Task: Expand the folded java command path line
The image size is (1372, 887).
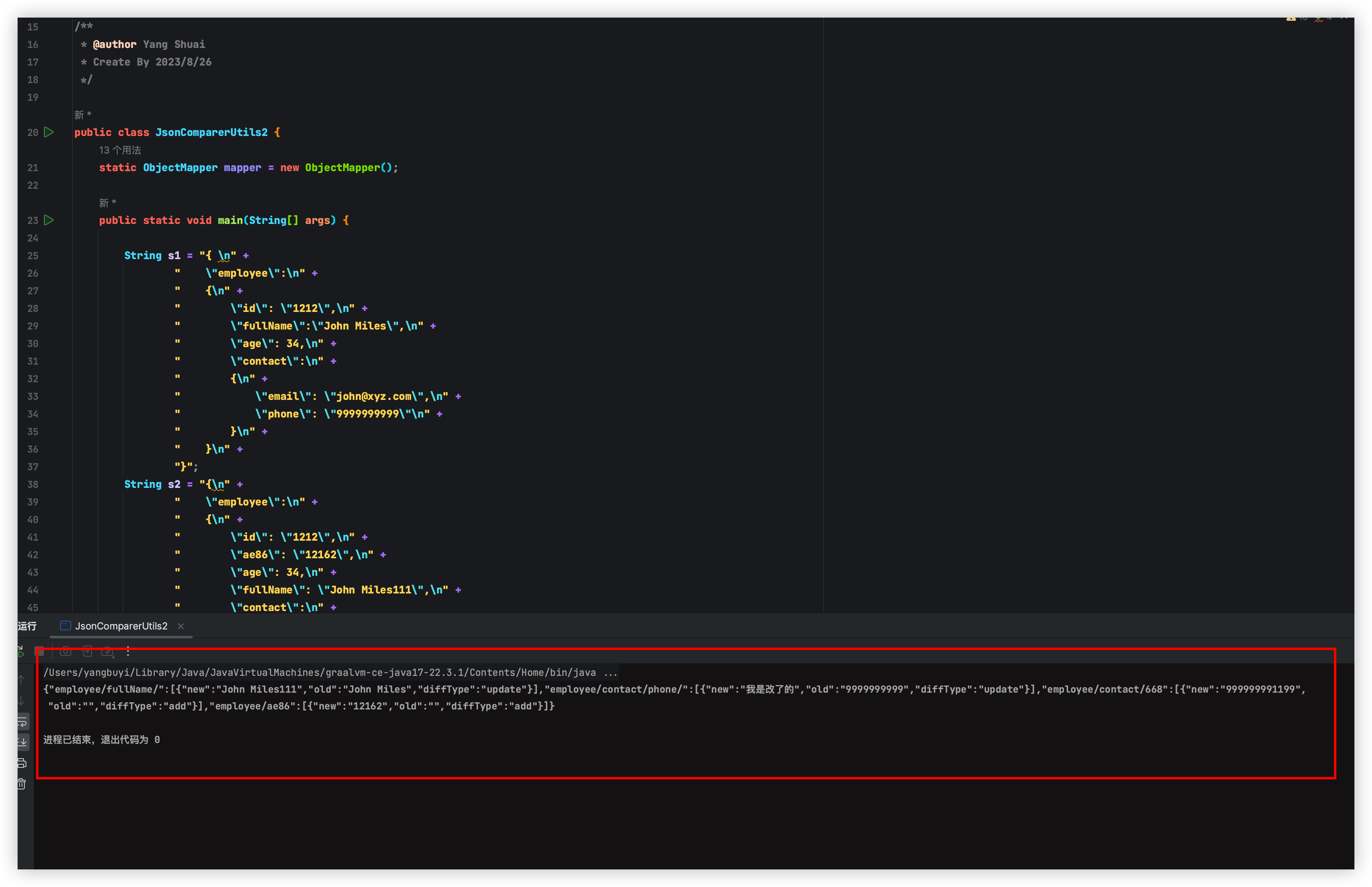Action: pyautogui.click(x=610, y=673)
